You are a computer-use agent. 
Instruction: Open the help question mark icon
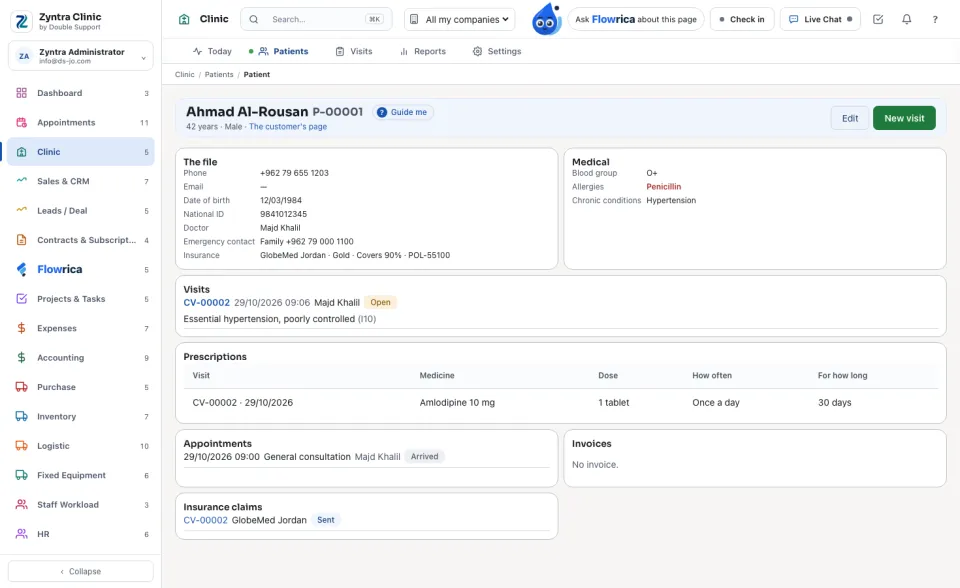[x=935, y=20]
